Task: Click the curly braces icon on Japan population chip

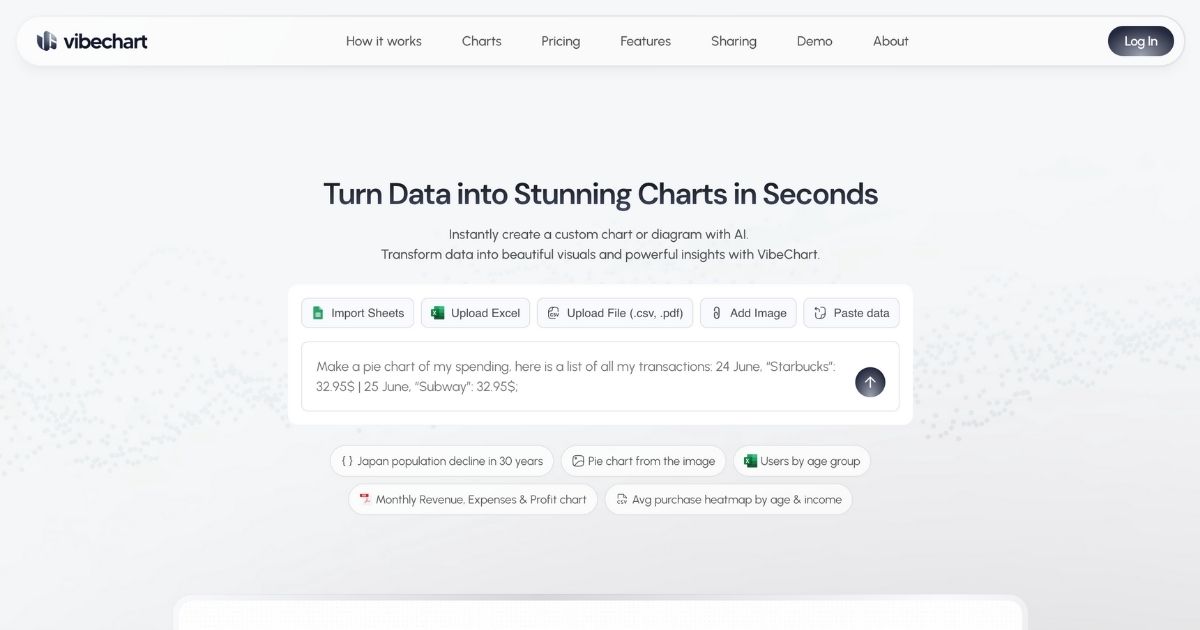Action: (349, 460)
